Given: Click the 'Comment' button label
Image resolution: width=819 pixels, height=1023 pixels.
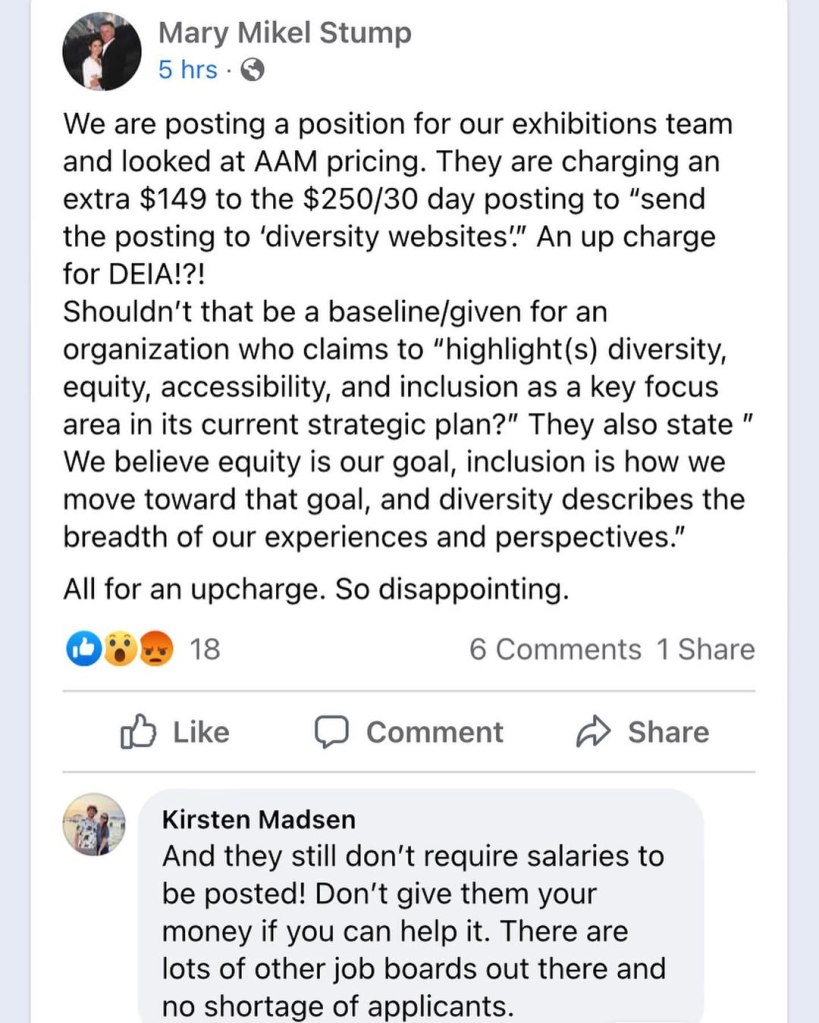Looking at the screenshot, I should click(434, 733).
